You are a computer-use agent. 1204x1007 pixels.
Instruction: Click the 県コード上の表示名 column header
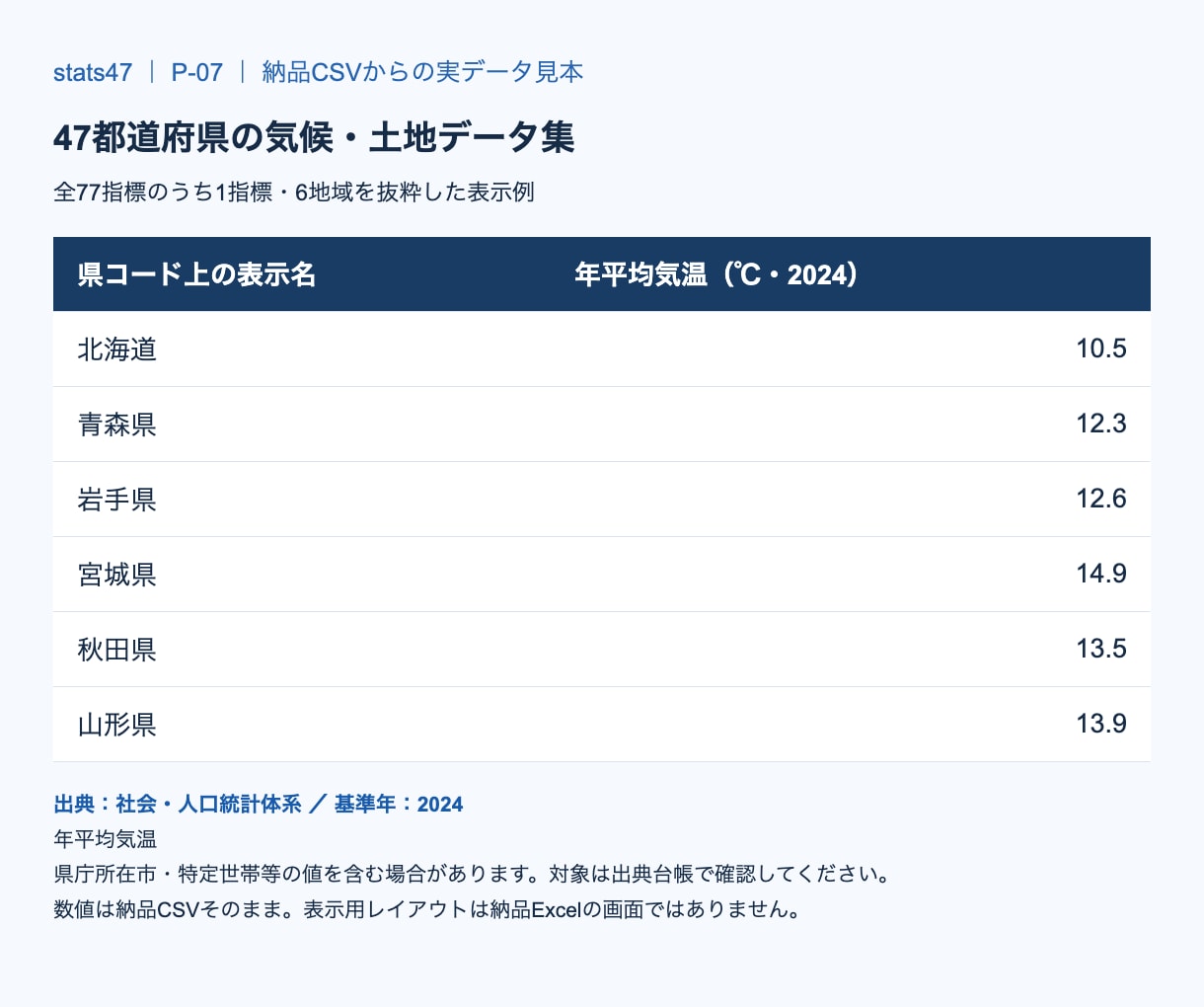coord(196,274)
